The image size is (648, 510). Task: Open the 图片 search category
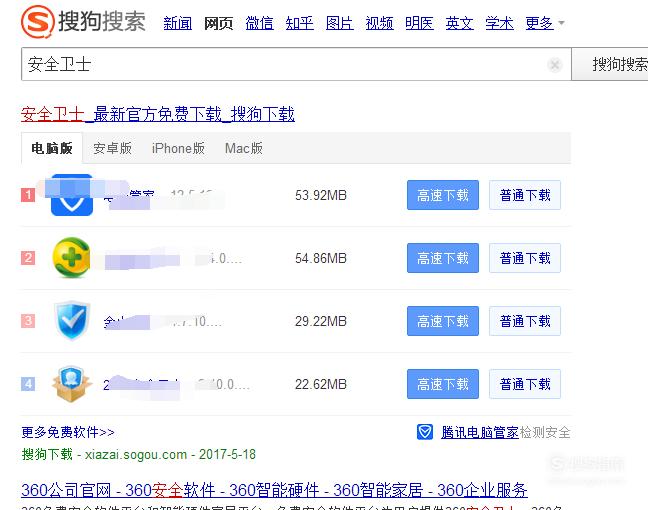(x=340, y=23)
